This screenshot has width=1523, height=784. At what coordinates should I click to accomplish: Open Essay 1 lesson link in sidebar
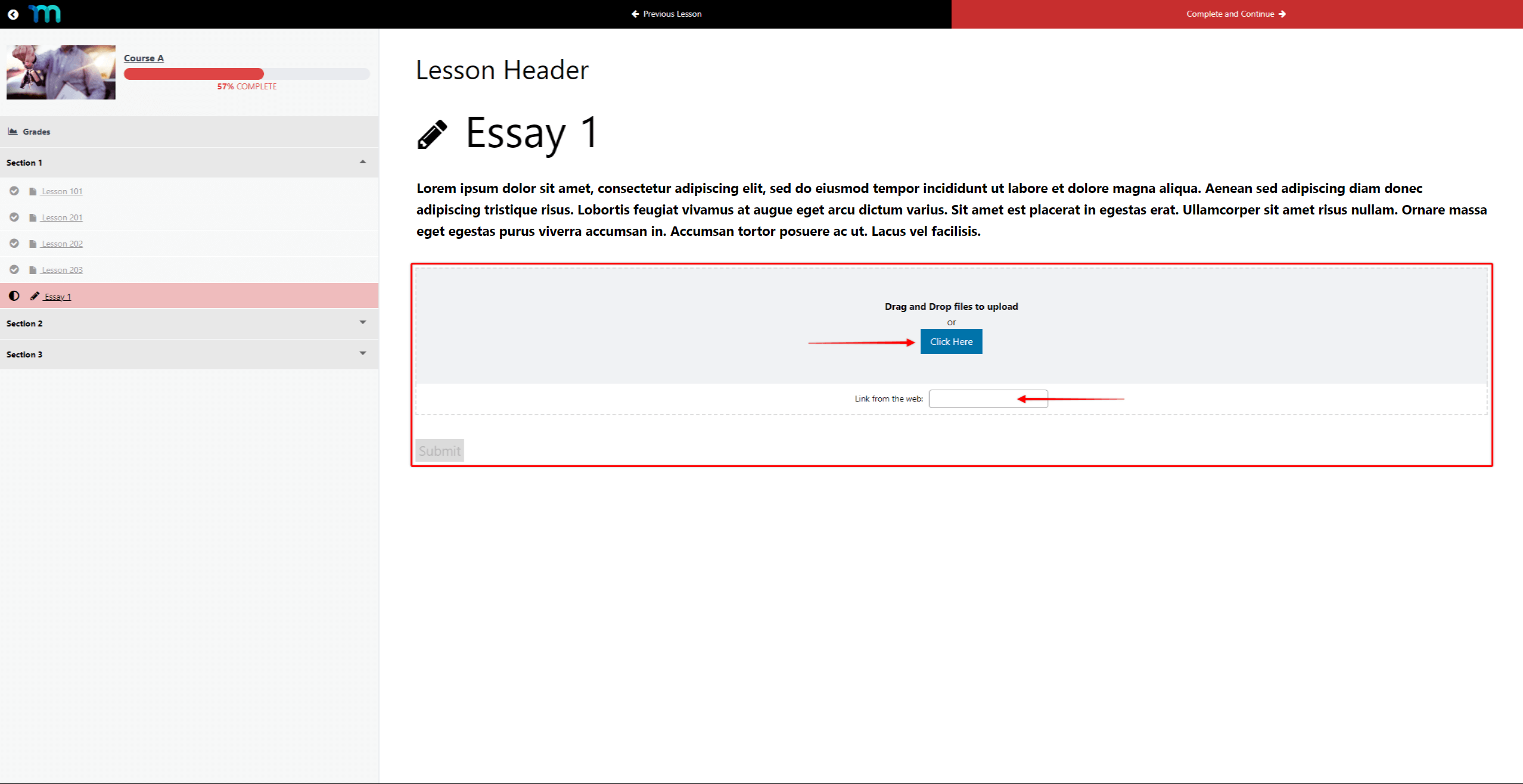pyautogui.click(x=56, y=296)
